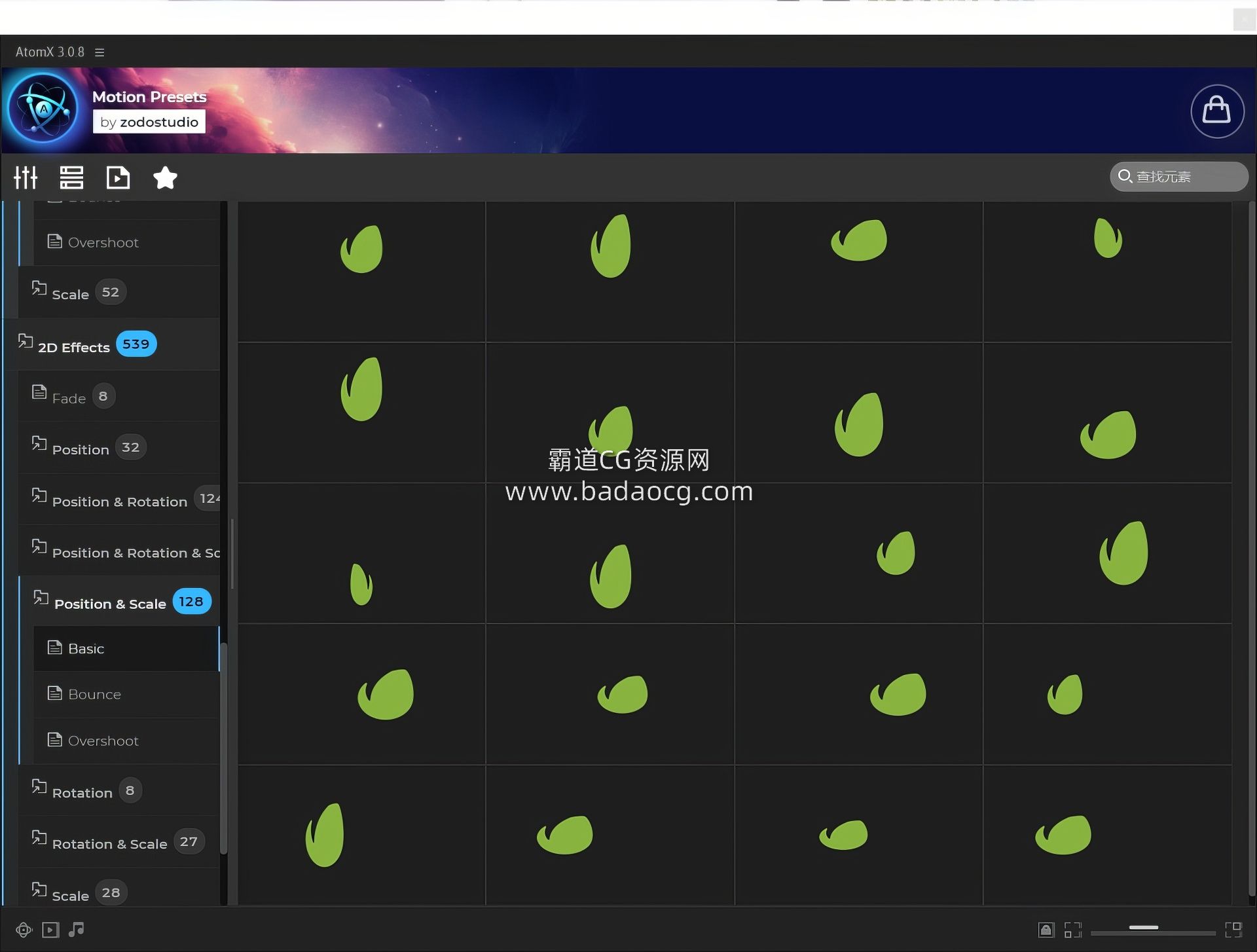Open the shopping bag store

(x=1217, y=111)
